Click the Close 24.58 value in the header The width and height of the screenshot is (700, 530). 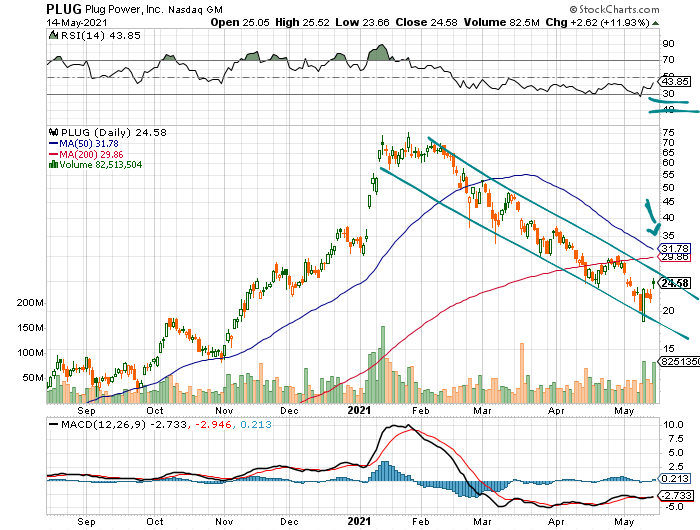426,22
